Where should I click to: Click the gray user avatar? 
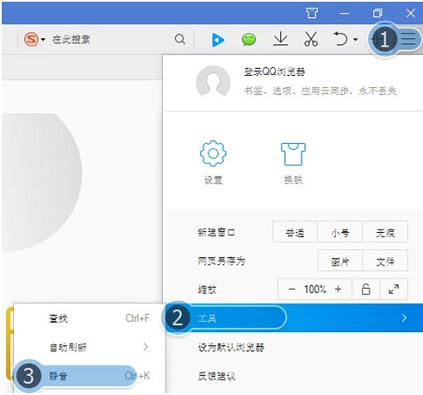213,81
